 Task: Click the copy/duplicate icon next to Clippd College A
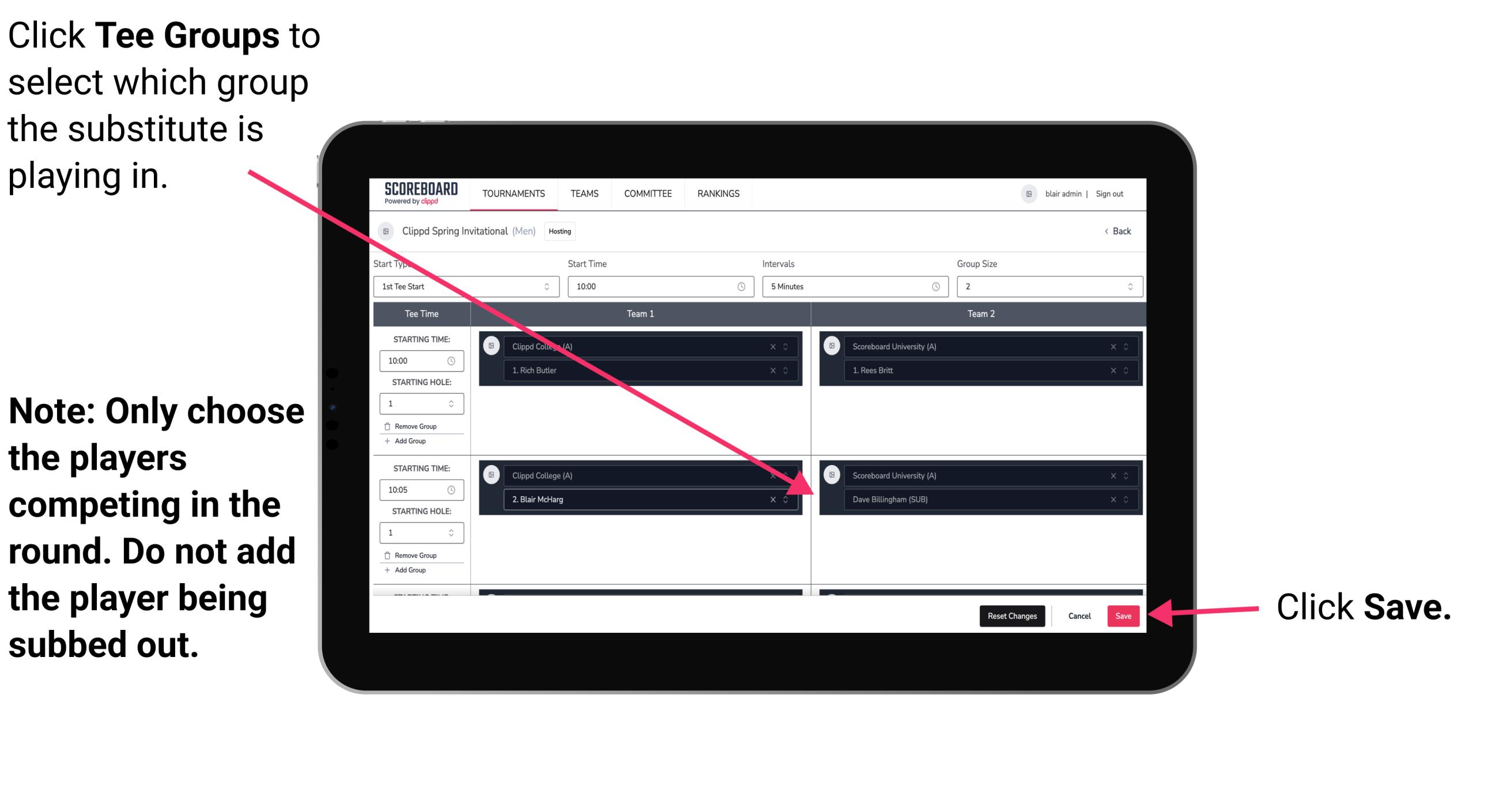point(490,346)
